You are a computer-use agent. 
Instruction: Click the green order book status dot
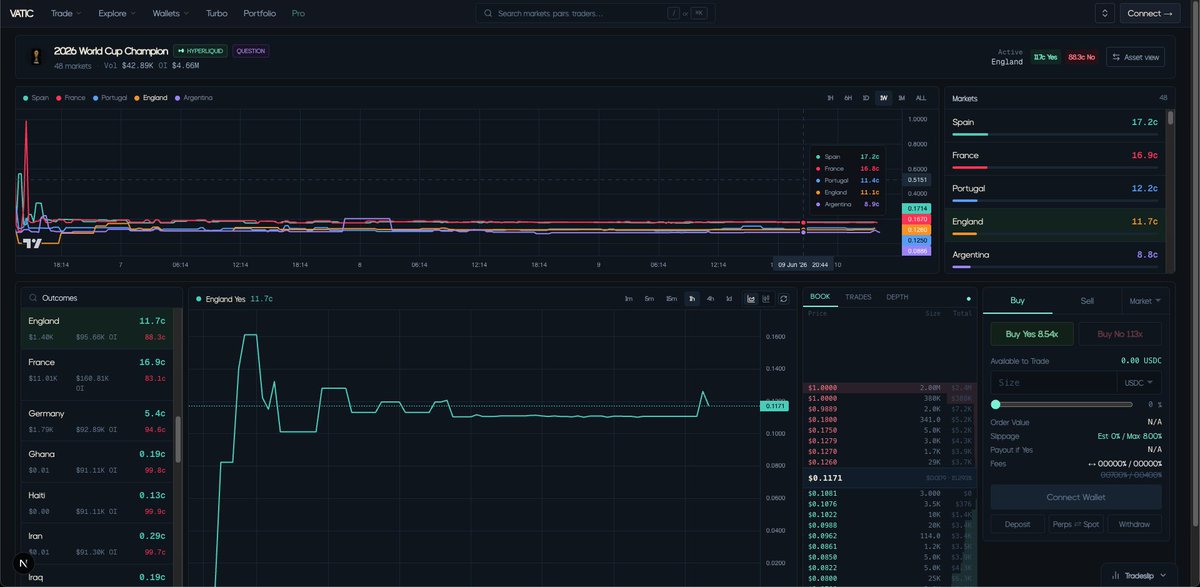coord(968,298)
